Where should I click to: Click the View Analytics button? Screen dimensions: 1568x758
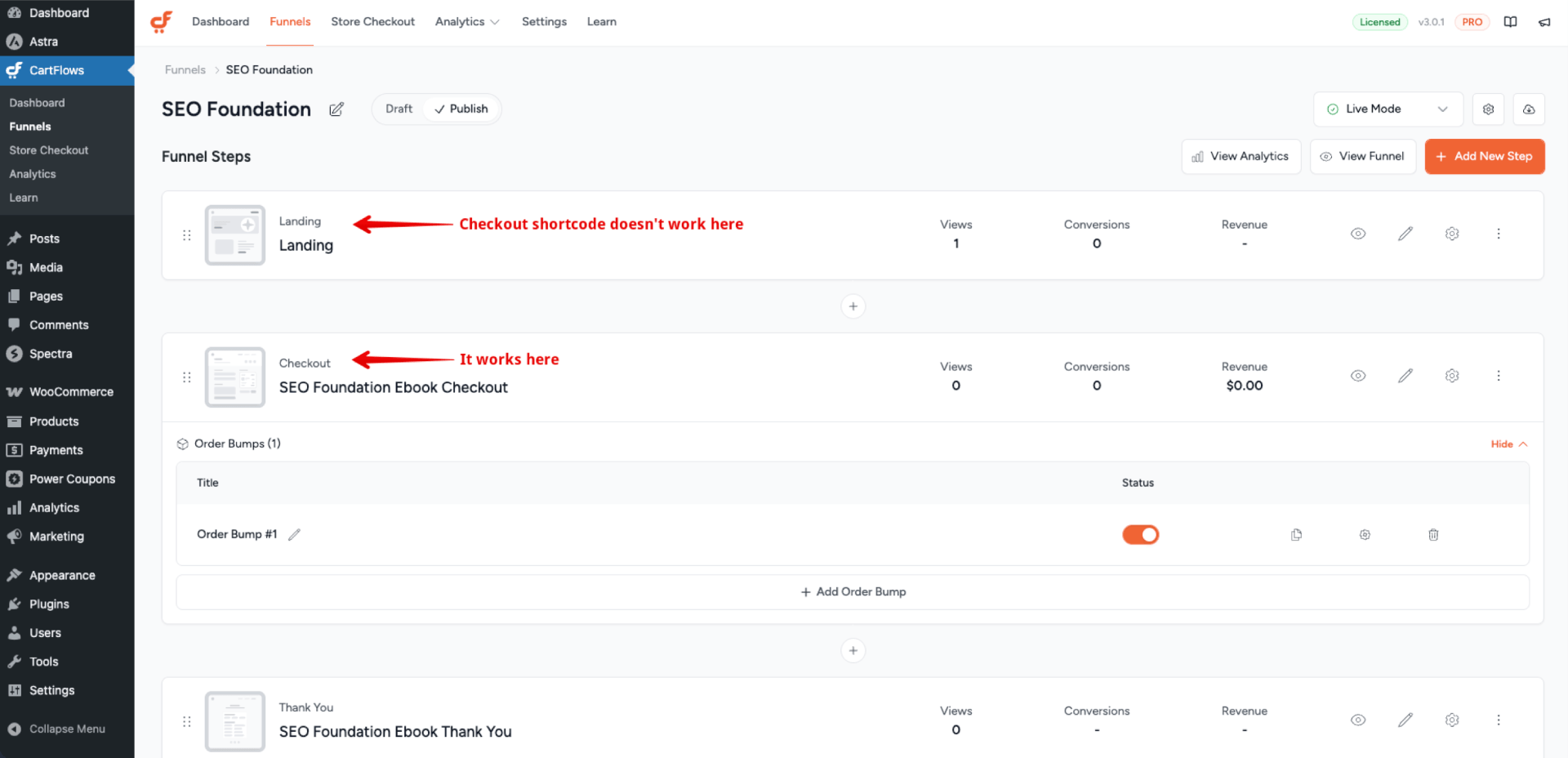coord(1241,157)
